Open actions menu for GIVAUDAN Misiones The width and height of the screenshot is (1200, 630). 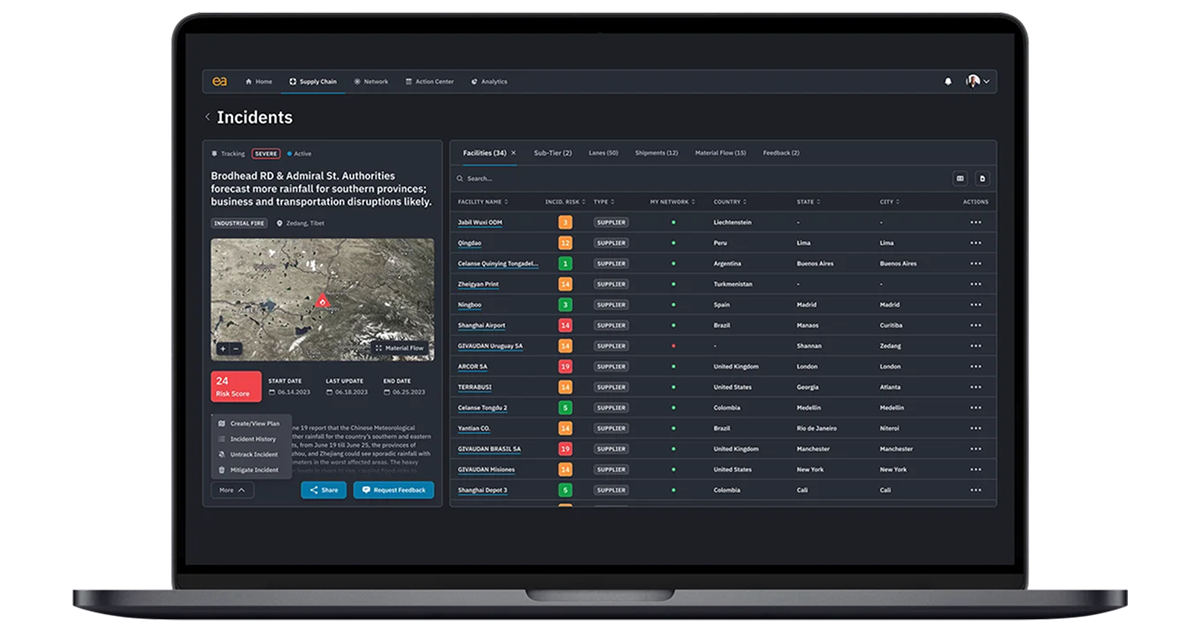(976, 469)
